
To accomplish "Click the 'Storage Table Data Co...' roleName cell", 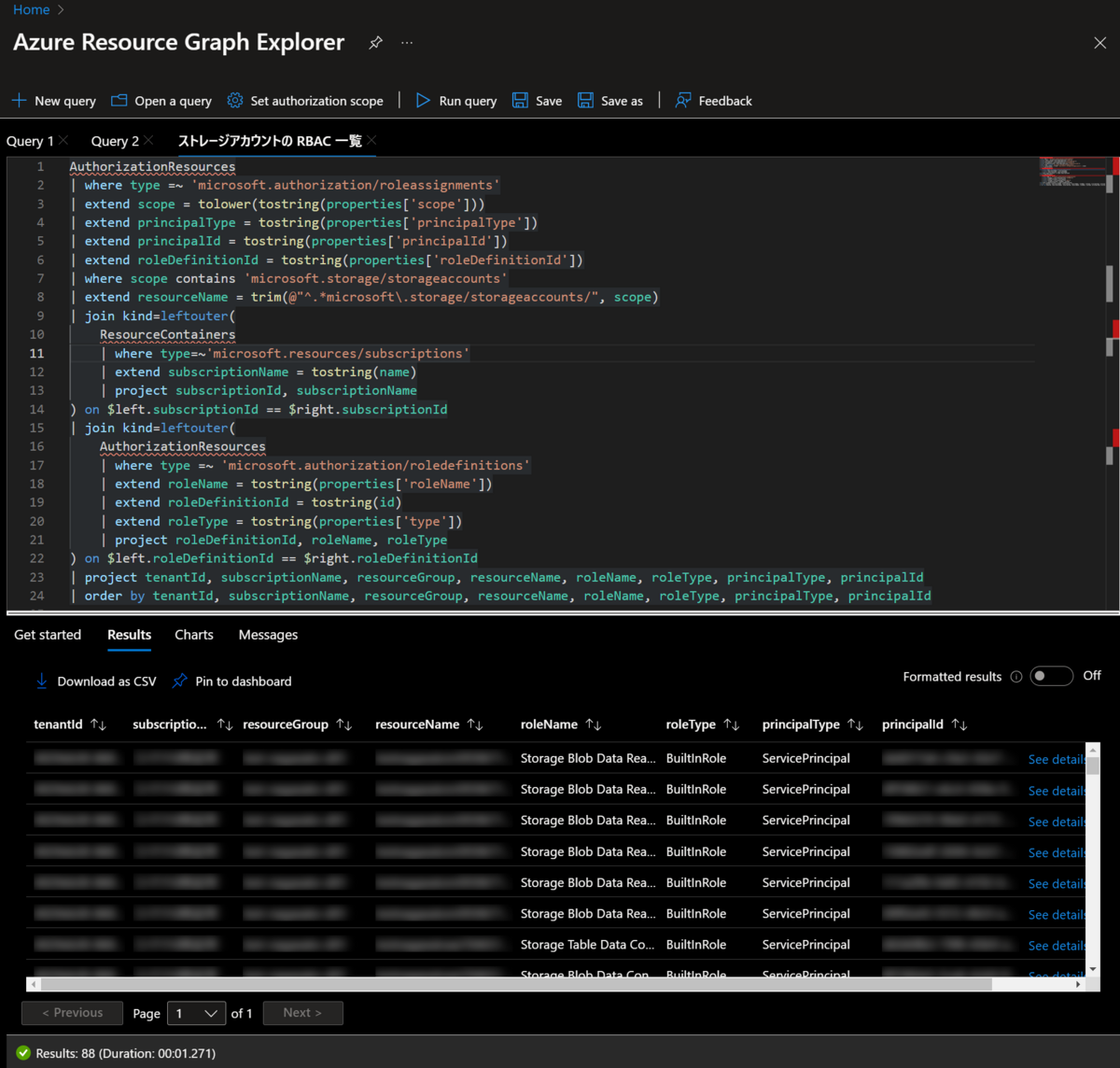I will coord(588,945).
